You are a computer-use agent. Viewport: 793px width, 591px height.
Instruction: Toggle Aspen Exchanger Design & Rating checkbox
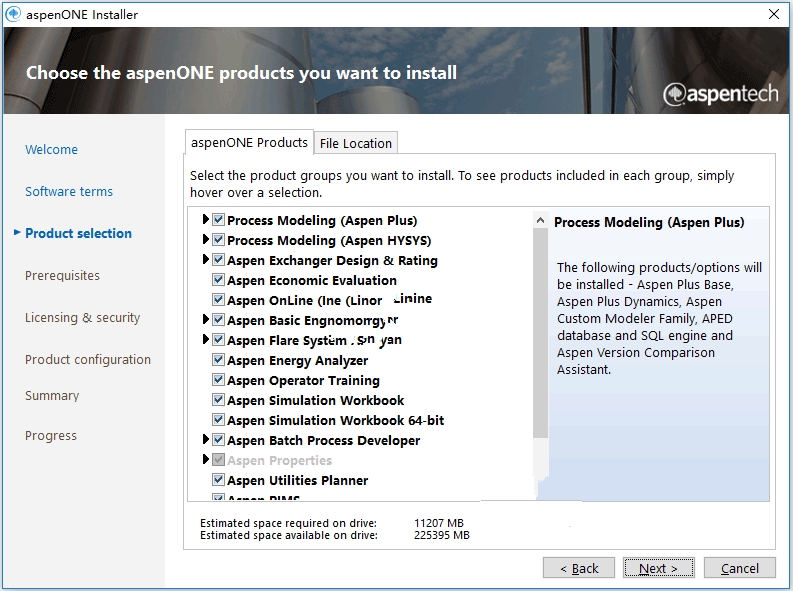(218, 260)
